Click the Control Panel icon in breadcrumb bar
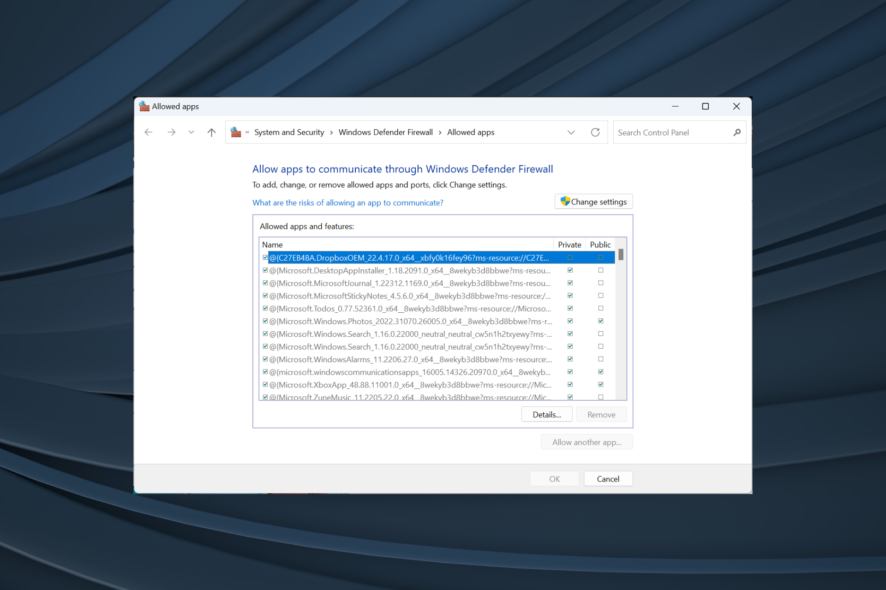Screen dimensions: 886x590 pyautogui.click(x=234, y=131)
